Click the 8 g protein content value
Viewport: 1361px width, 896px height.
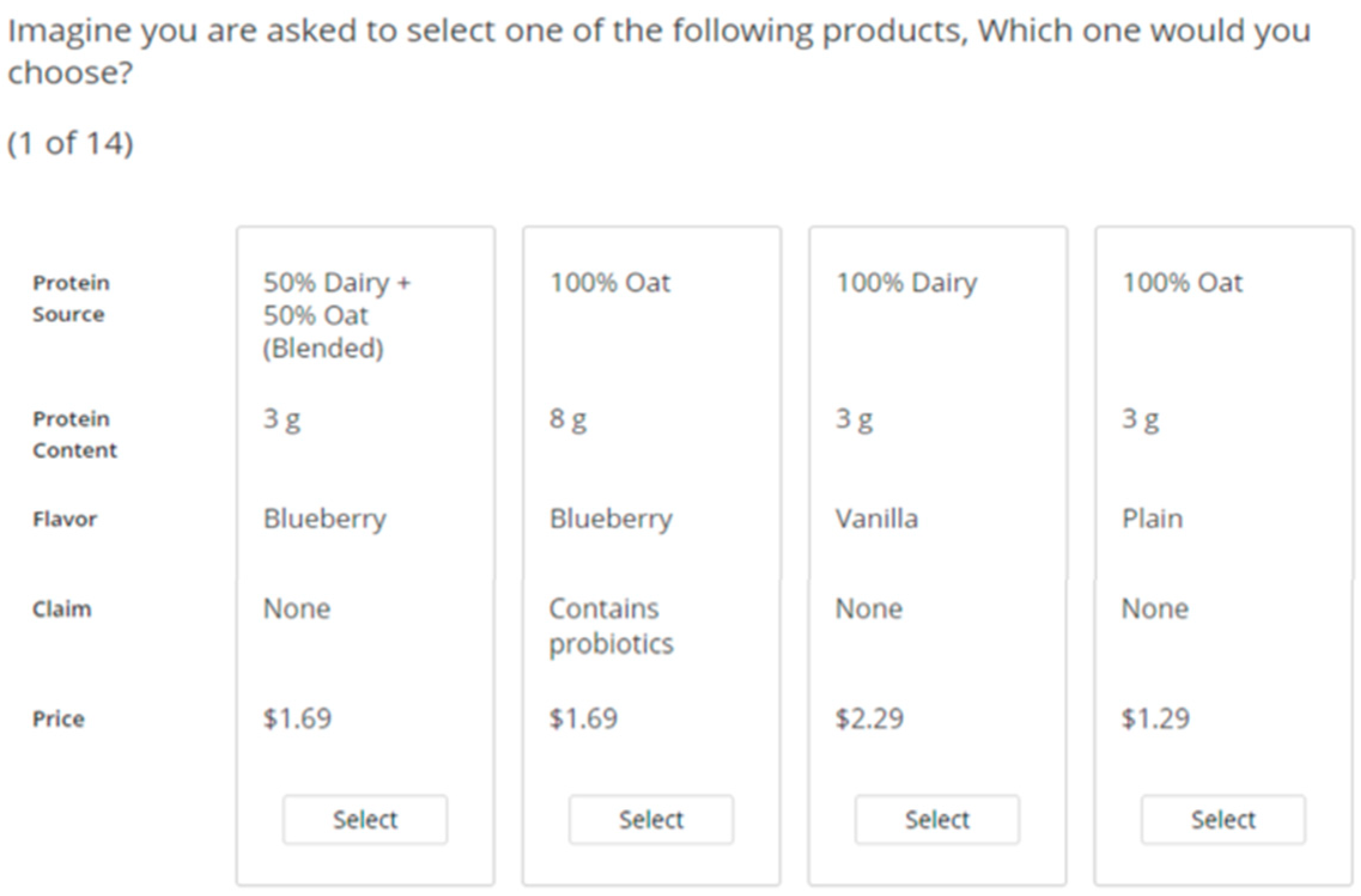coord(568,419)
